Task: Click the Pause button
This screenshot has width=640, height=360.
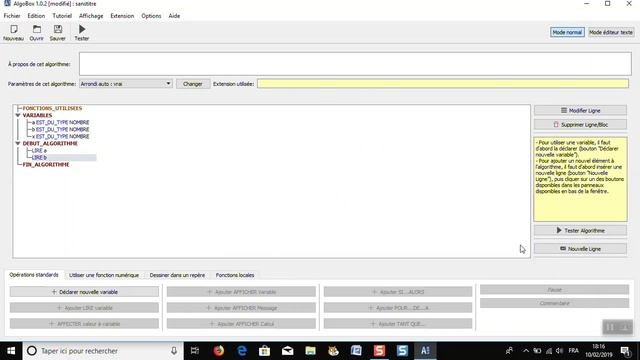Action: (x=554, y=290)
